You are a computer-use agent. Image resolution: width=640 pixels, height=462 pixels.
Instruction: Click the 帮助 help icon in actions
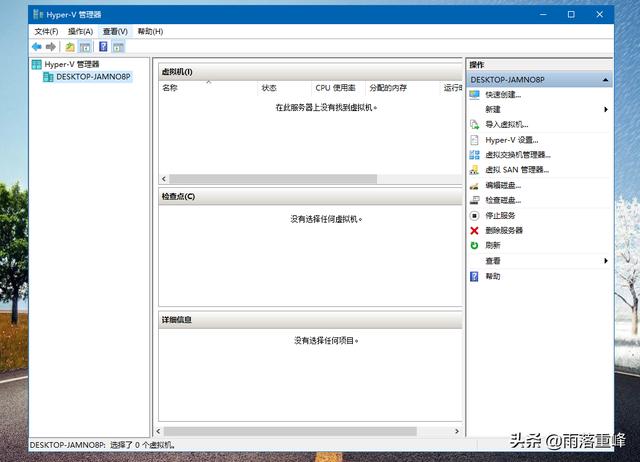(474, 276)
